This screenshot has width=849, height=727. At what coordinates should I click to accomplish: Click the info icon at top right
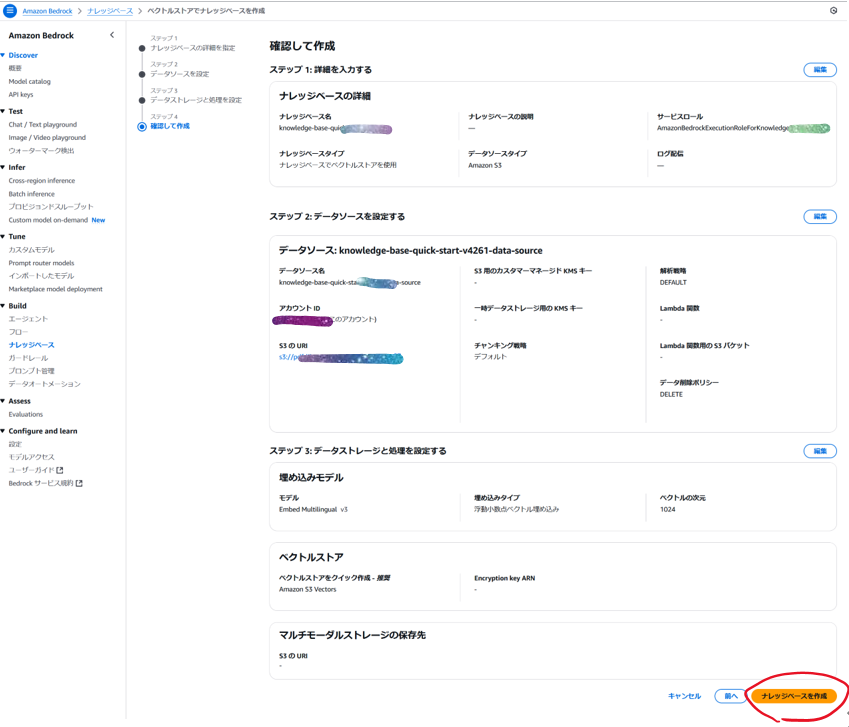(x=833, y=10)
